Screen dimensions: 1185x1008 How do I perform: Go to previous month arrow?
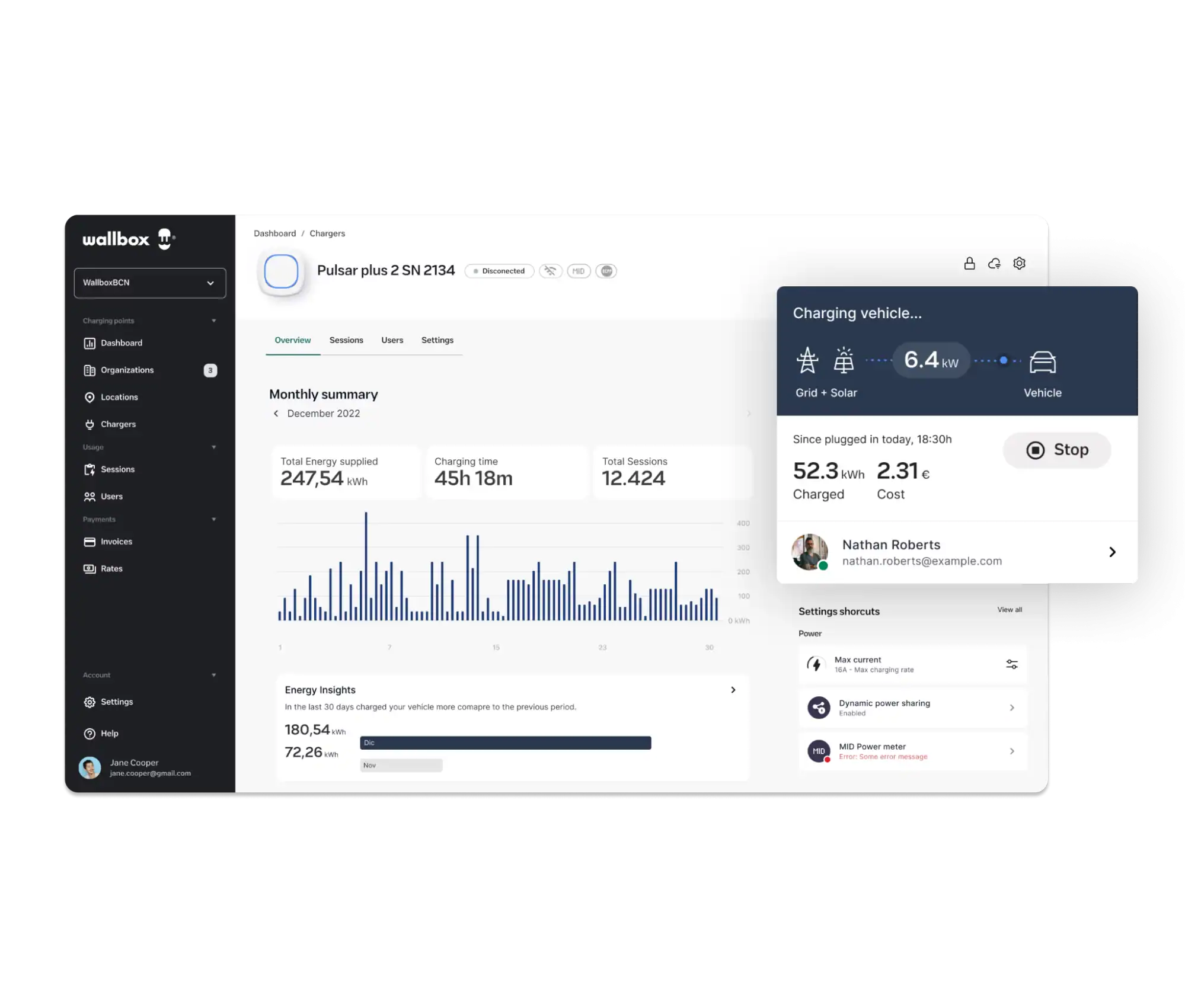pos(276,414)
